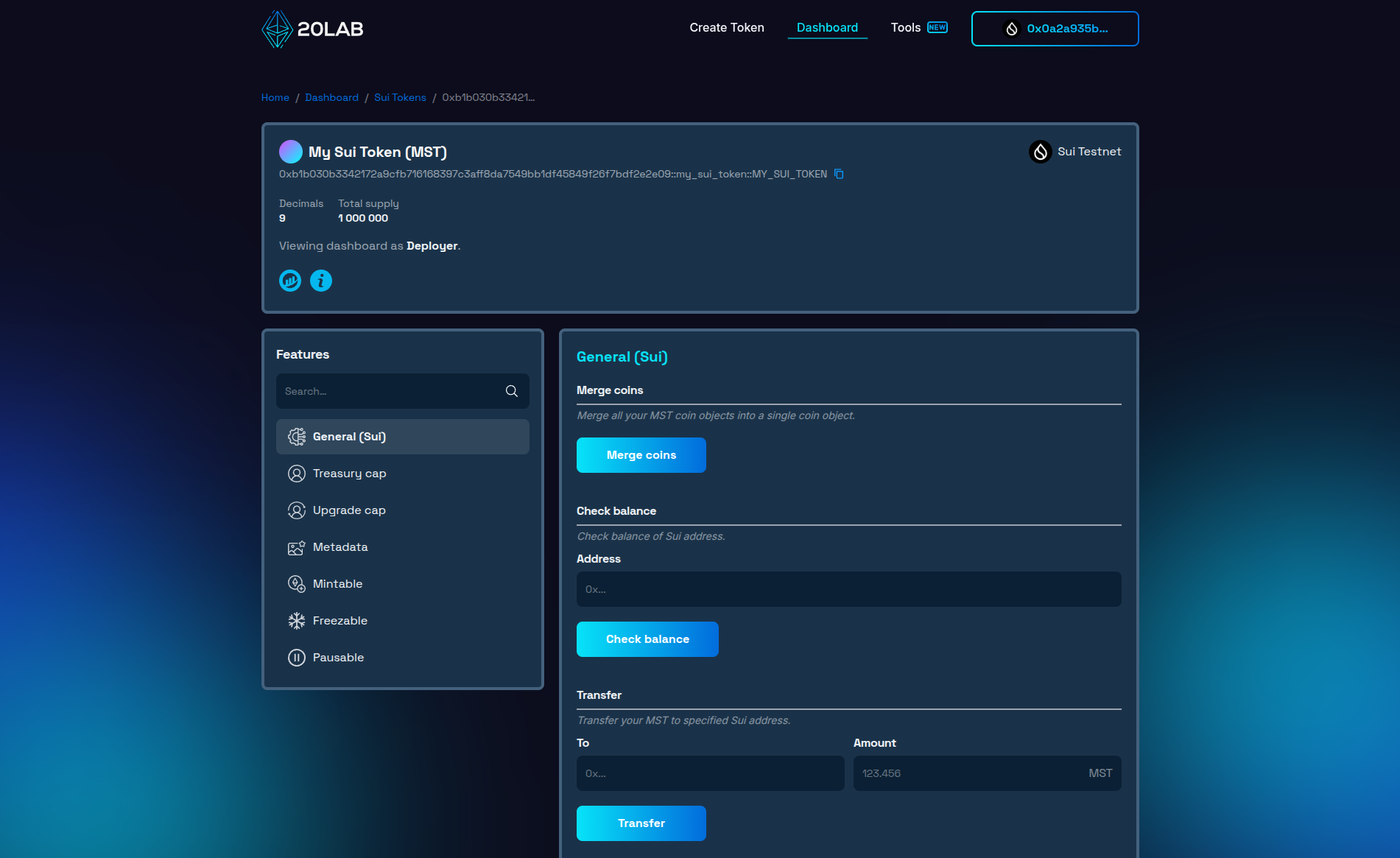
Task: Click the 20LAB logo
Action: coord(313,29)
